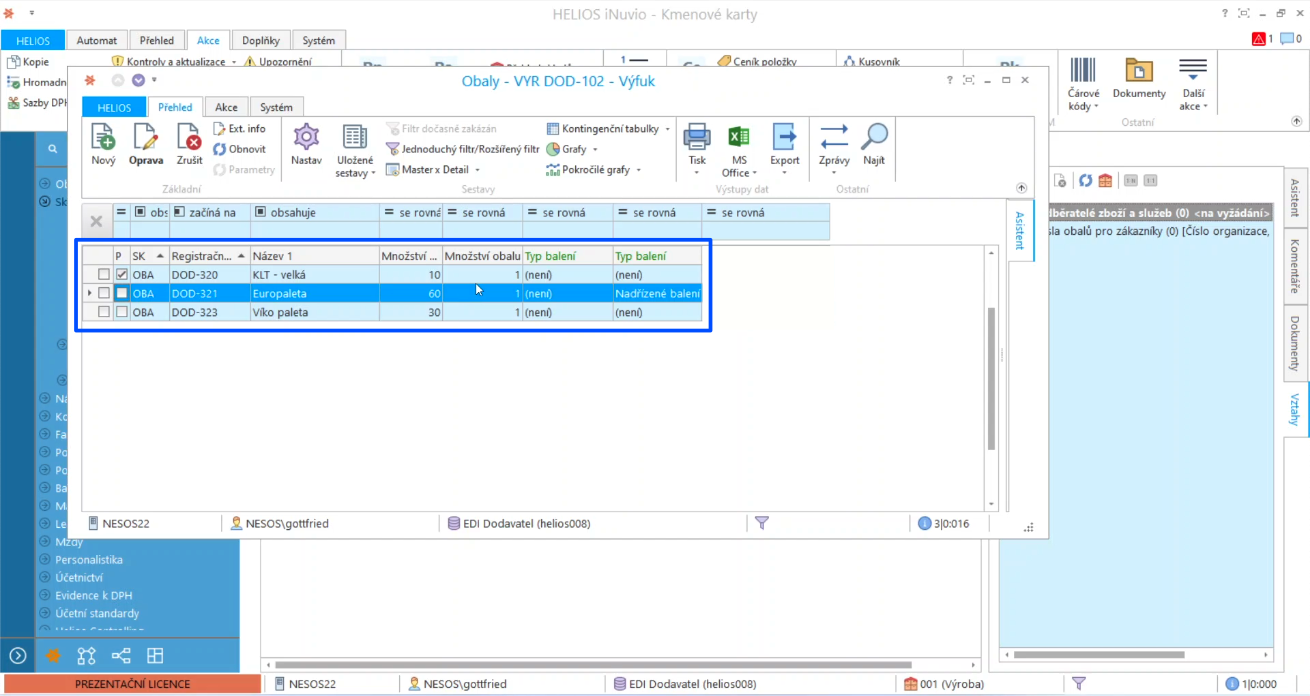
Task: Click the Dokumenty icon in main ribbon
Action: pos(1139,70)
